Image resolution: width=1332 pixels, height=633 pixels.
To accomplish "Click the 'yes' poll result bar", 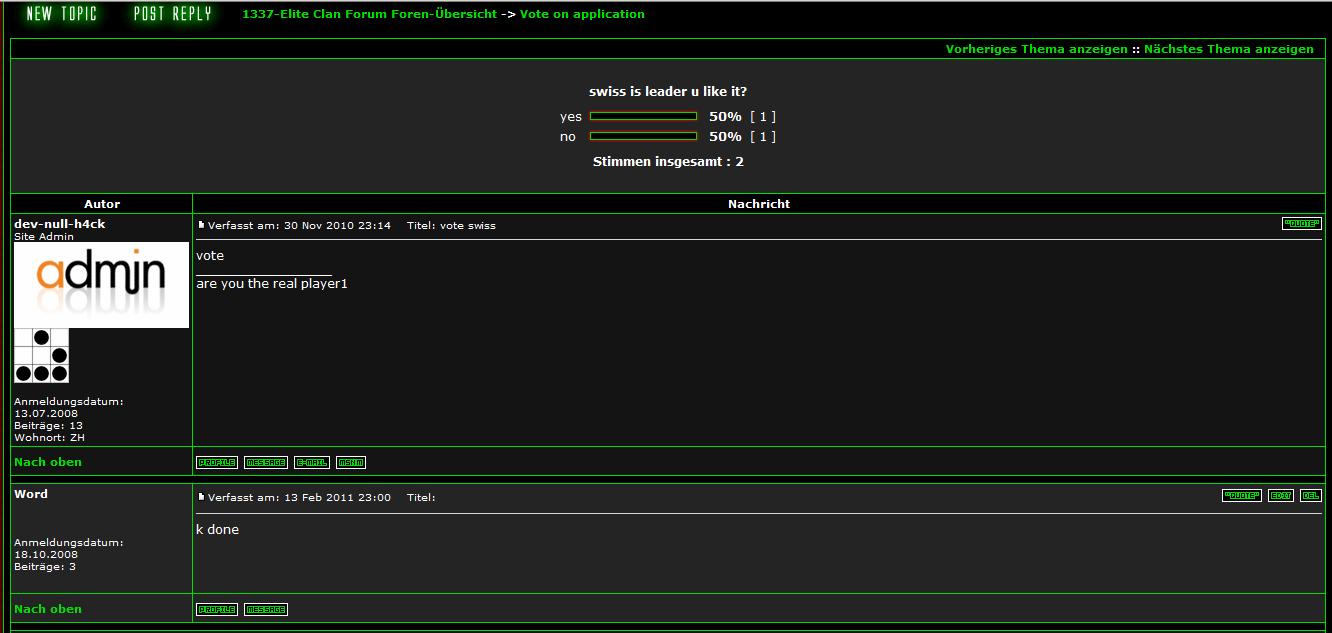I will coord(643,117).
